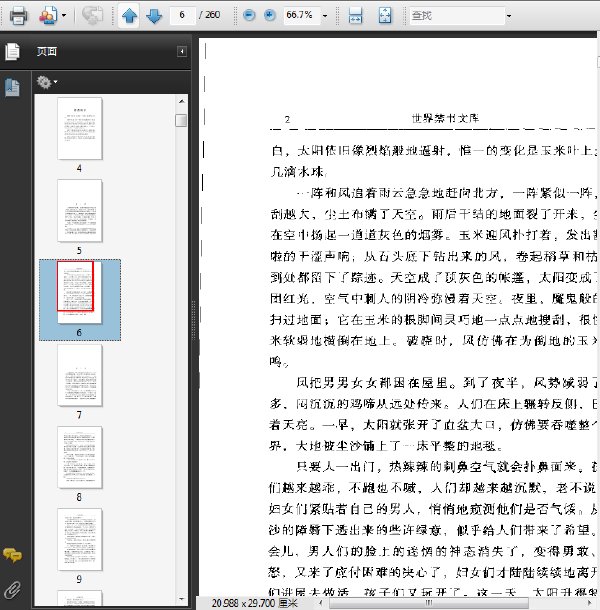Open the comments panel speech bubble icon
This screenshot has width=600, height=610.
click(x=12, y=555)
